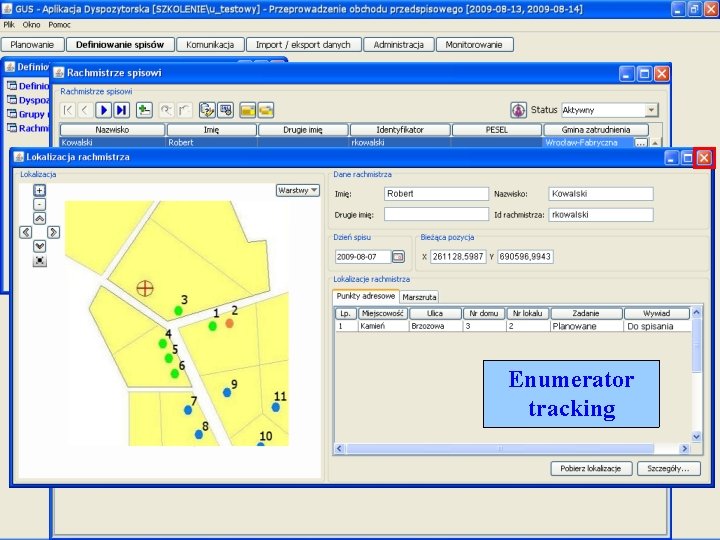Screen dimensions: 720x540
Task: Click the Szczegóły... button
Action: tap(668, 468)
